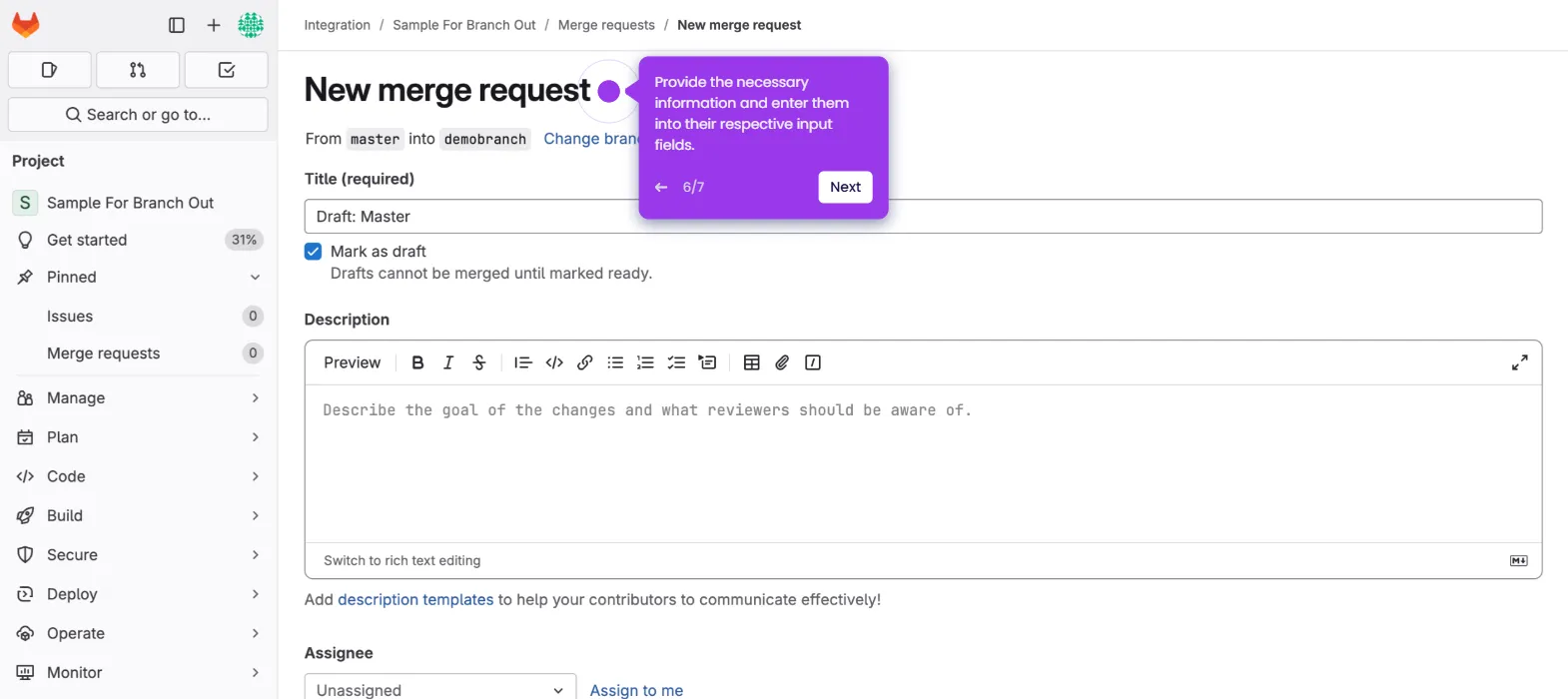Apply strikethrough formatting
Viewport: 1568px width, 699px height.
[x=479, y=362]
